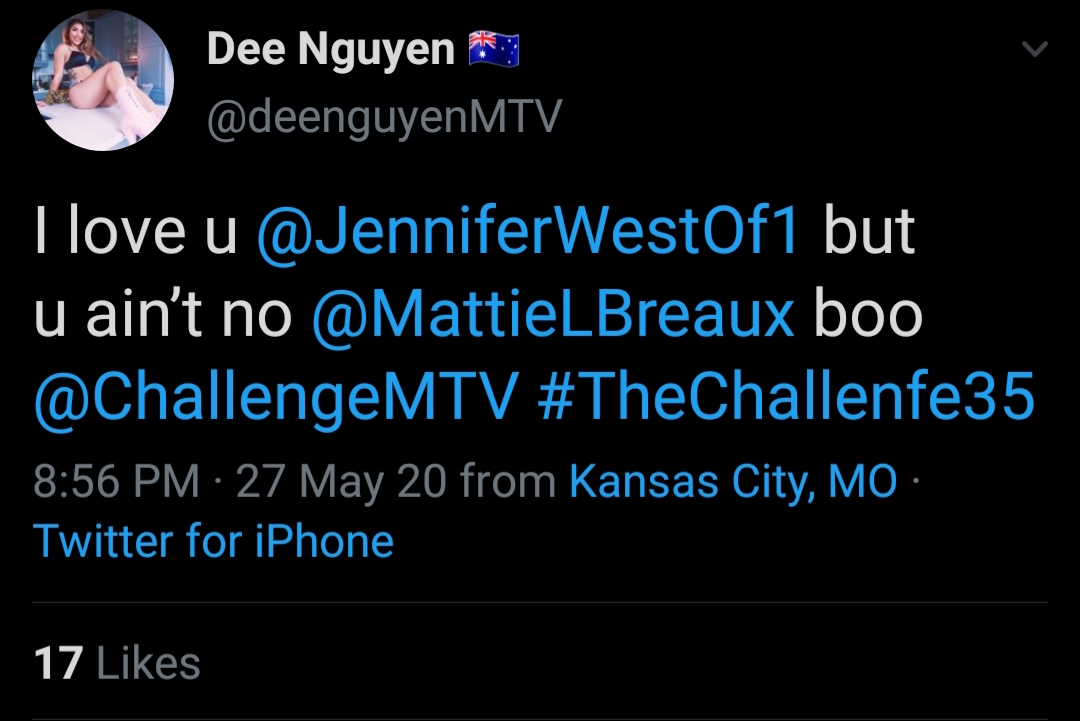Click the 8:56 PM timestamp
Image resolution: width=1080 pixels, height=721 pixels.
(116, 481)
